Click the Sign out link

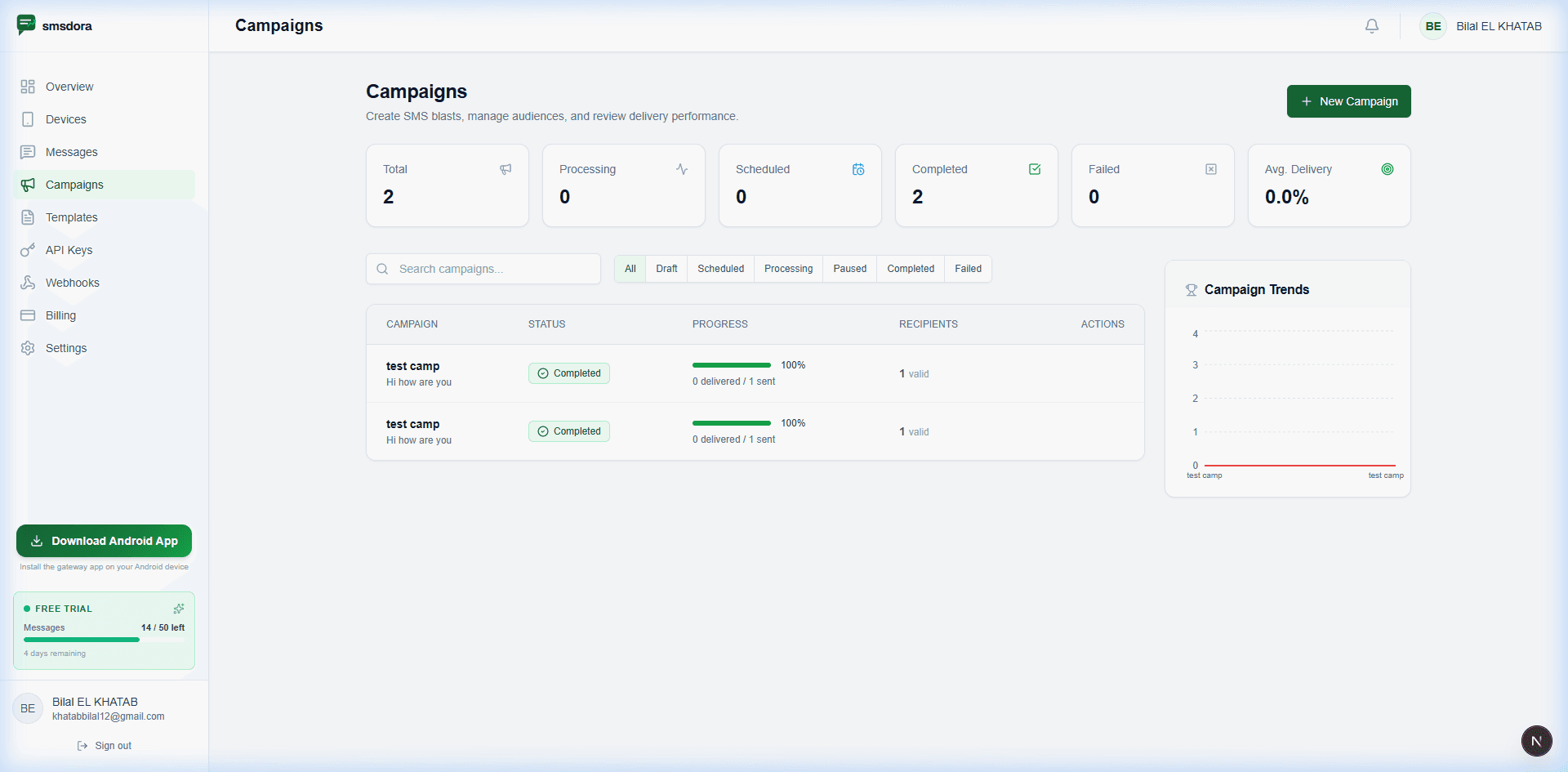click(x=104, y=745)
